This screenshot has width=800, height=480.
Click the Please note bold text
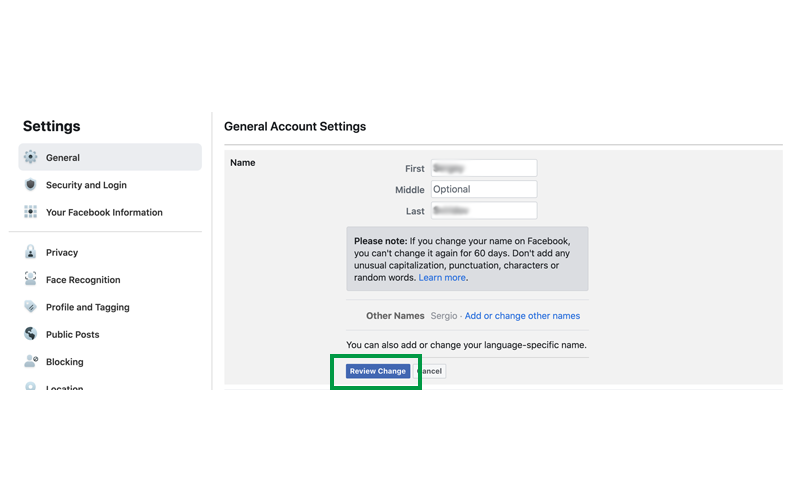pyautogui.click(x=381, y=241)
